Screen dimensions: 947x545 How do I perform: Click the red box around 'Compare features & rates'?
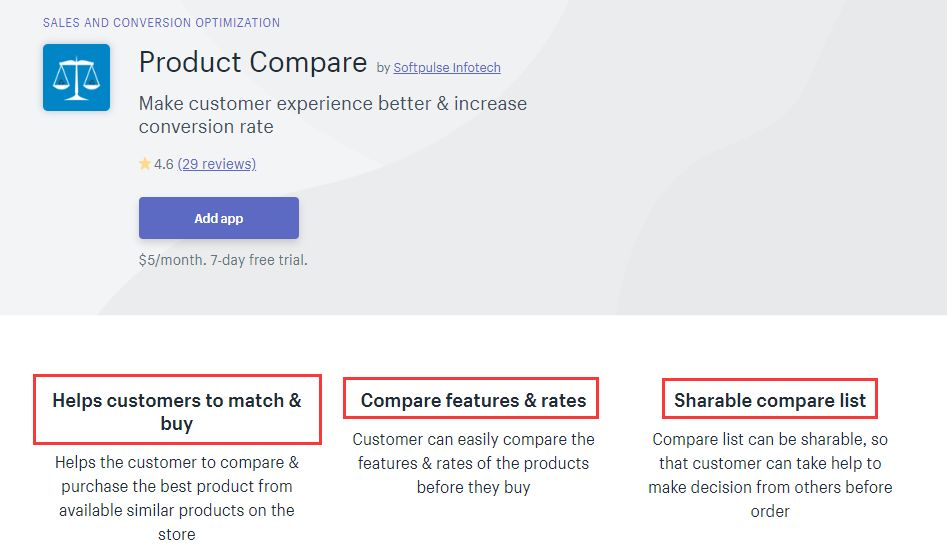click(x=471, y=398)
